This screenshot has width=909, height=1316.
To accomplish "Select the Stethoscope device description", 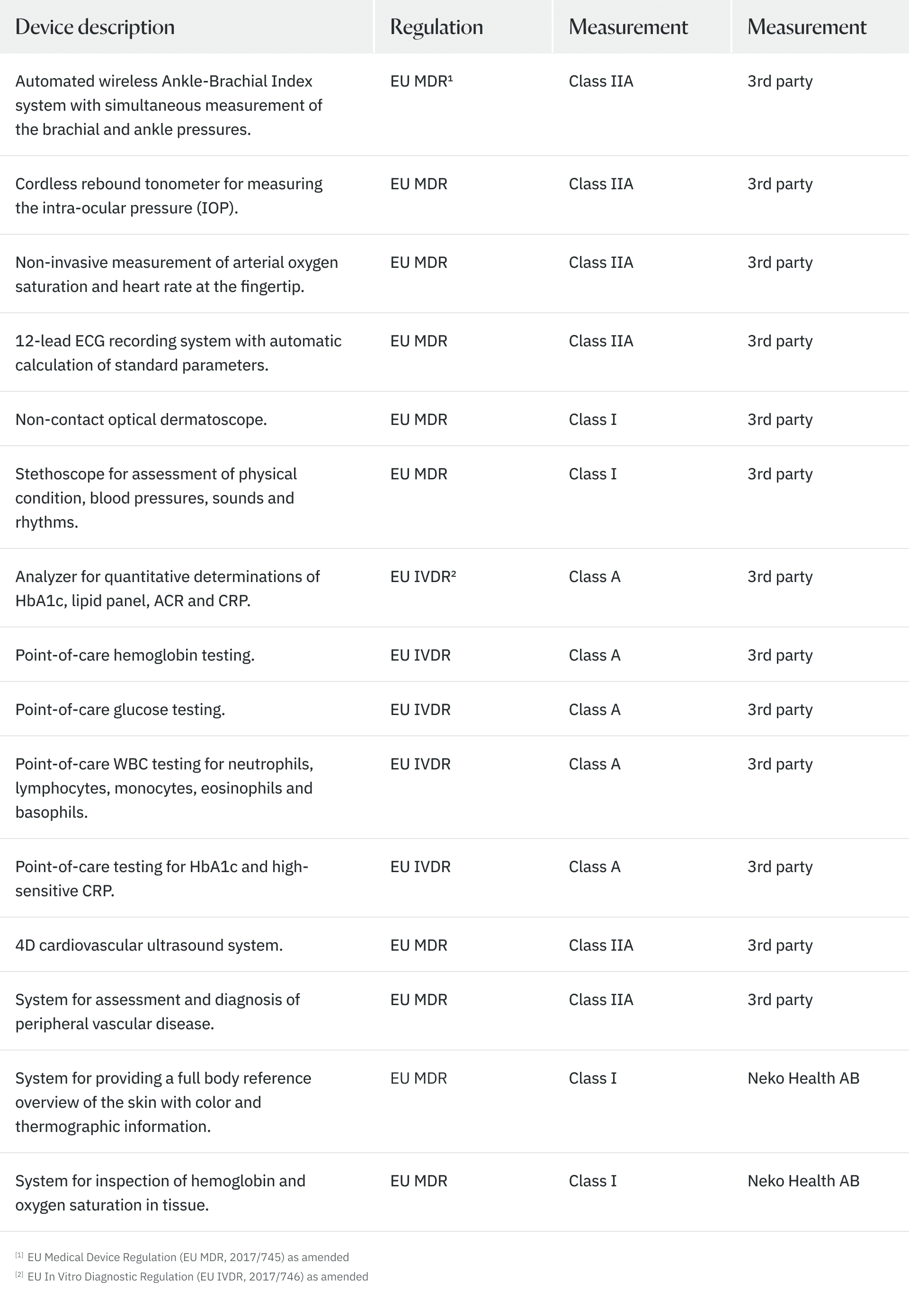I will click(x=155, y=498).
